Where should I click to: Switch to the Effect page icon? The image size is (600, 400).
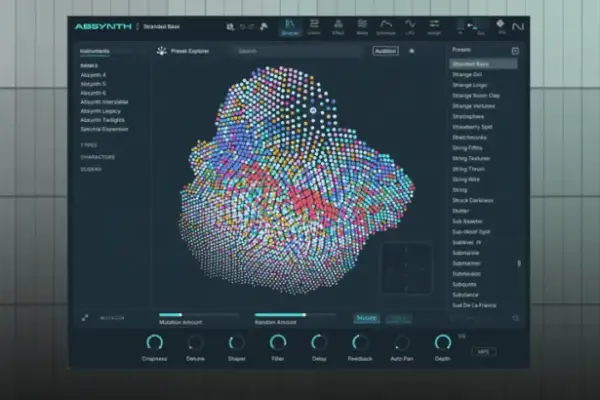point(338,27)
